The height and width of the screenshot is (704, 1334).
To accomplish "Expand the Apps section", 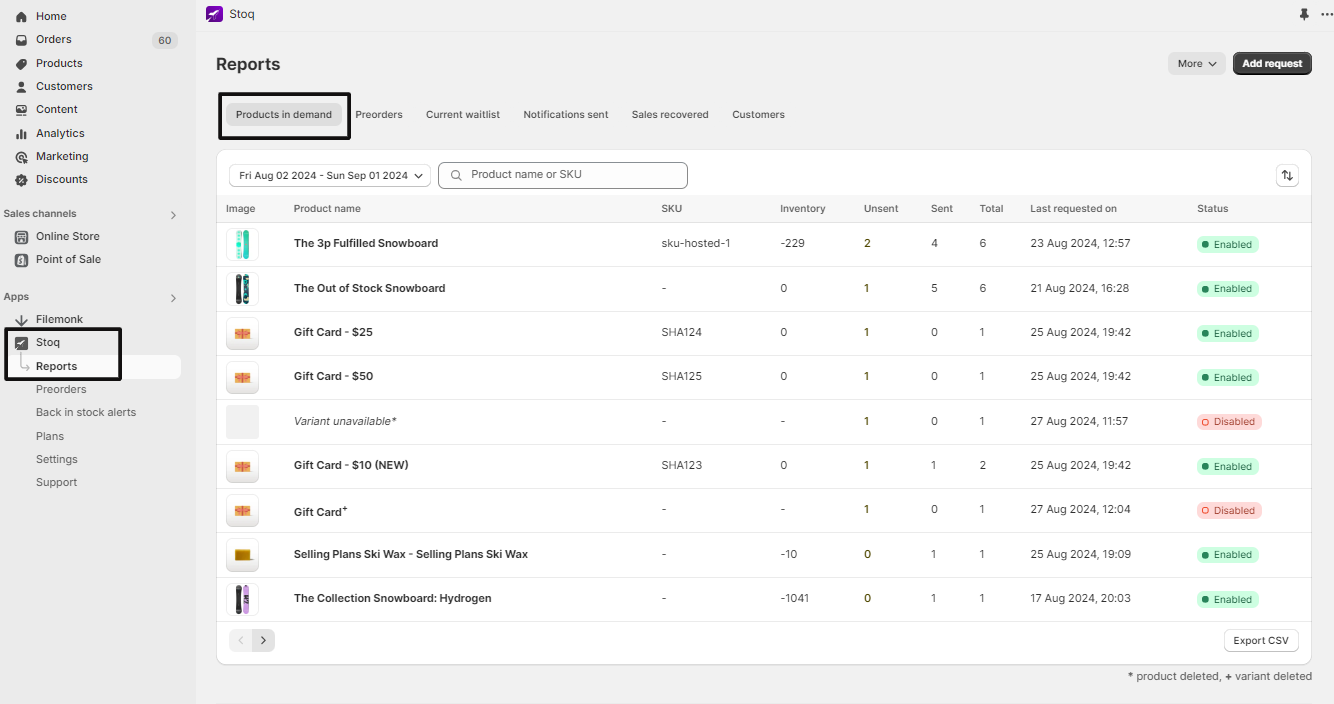I will 173,298.
